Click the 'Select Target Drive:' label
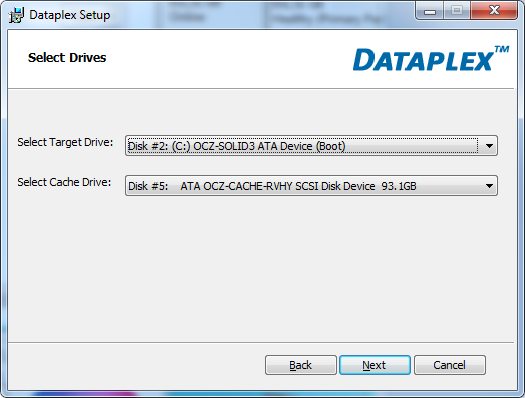Viewport: 525px width, 398px height. coord(65,142)
